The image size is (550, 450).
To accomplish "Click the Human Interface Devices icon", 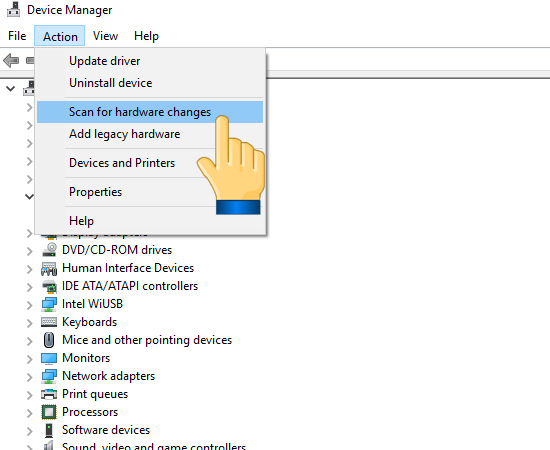I will (49, 268).
